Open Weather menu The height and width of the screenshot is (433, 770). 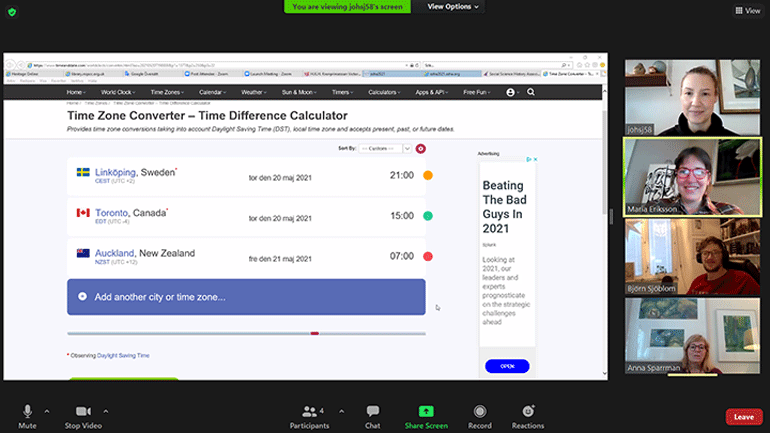coord(253,92)
